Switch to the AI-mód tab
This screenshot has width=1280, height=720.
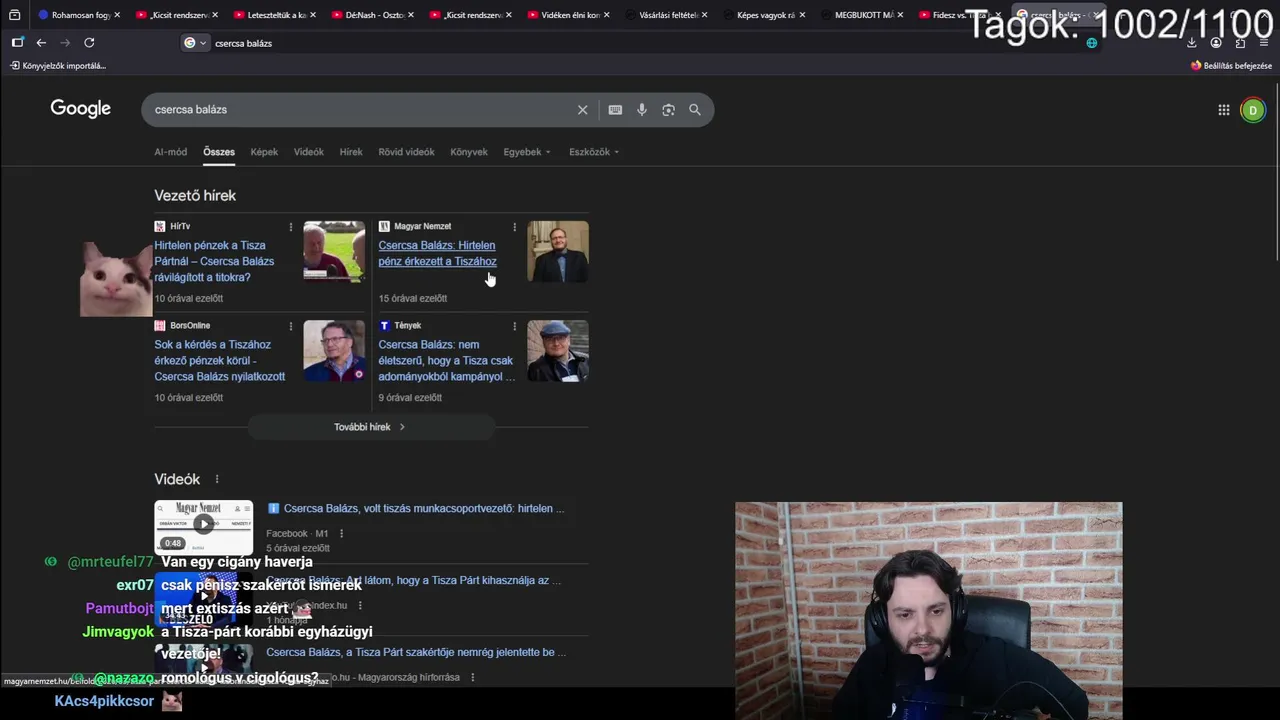click(x=171, y=152)
